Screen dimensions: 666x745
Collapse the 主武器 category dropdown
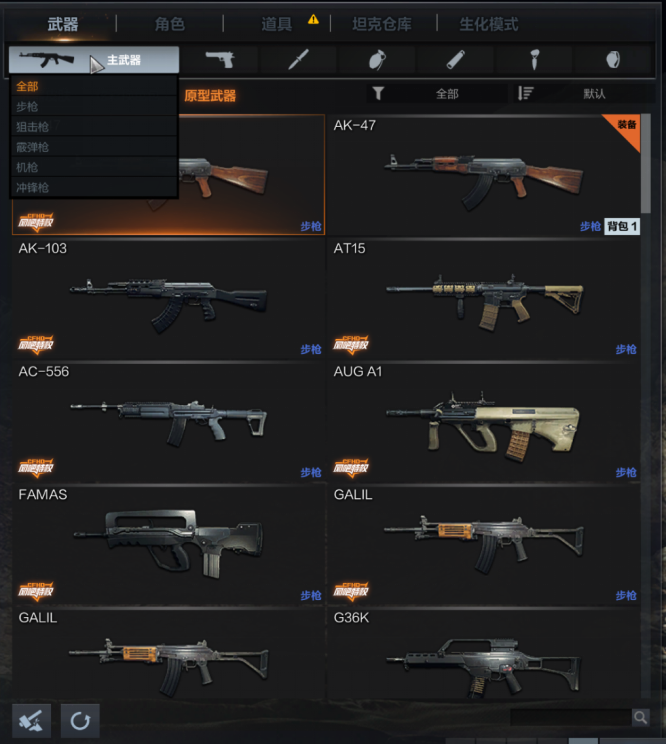[x=94, y=60]
